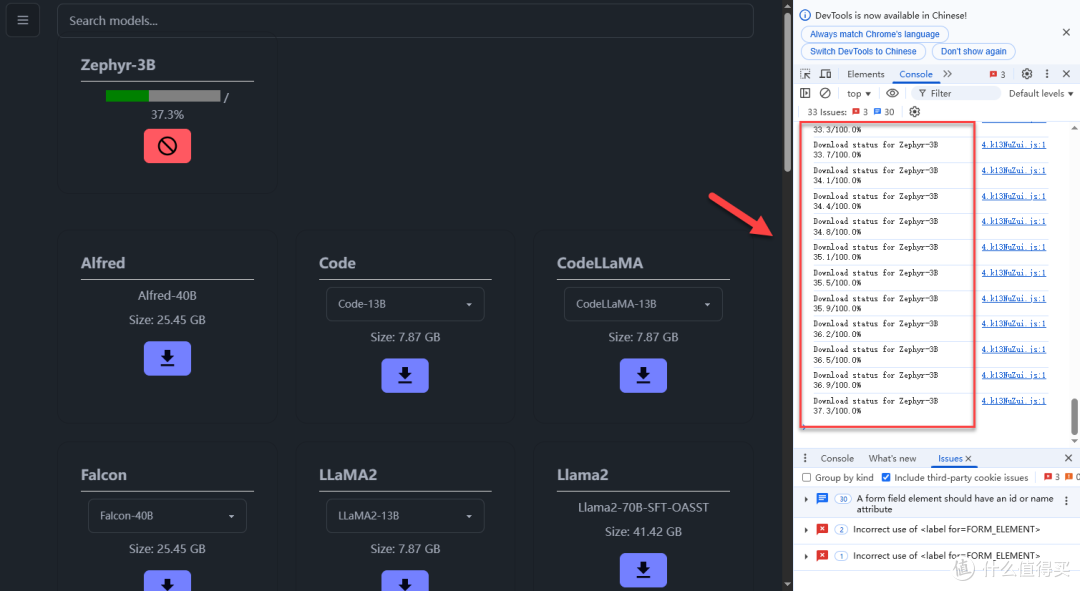Click Switch DevTools to Chinese
Image resolution: width=1080 pixels, height=591 pixels.
(x=863, y=51)
